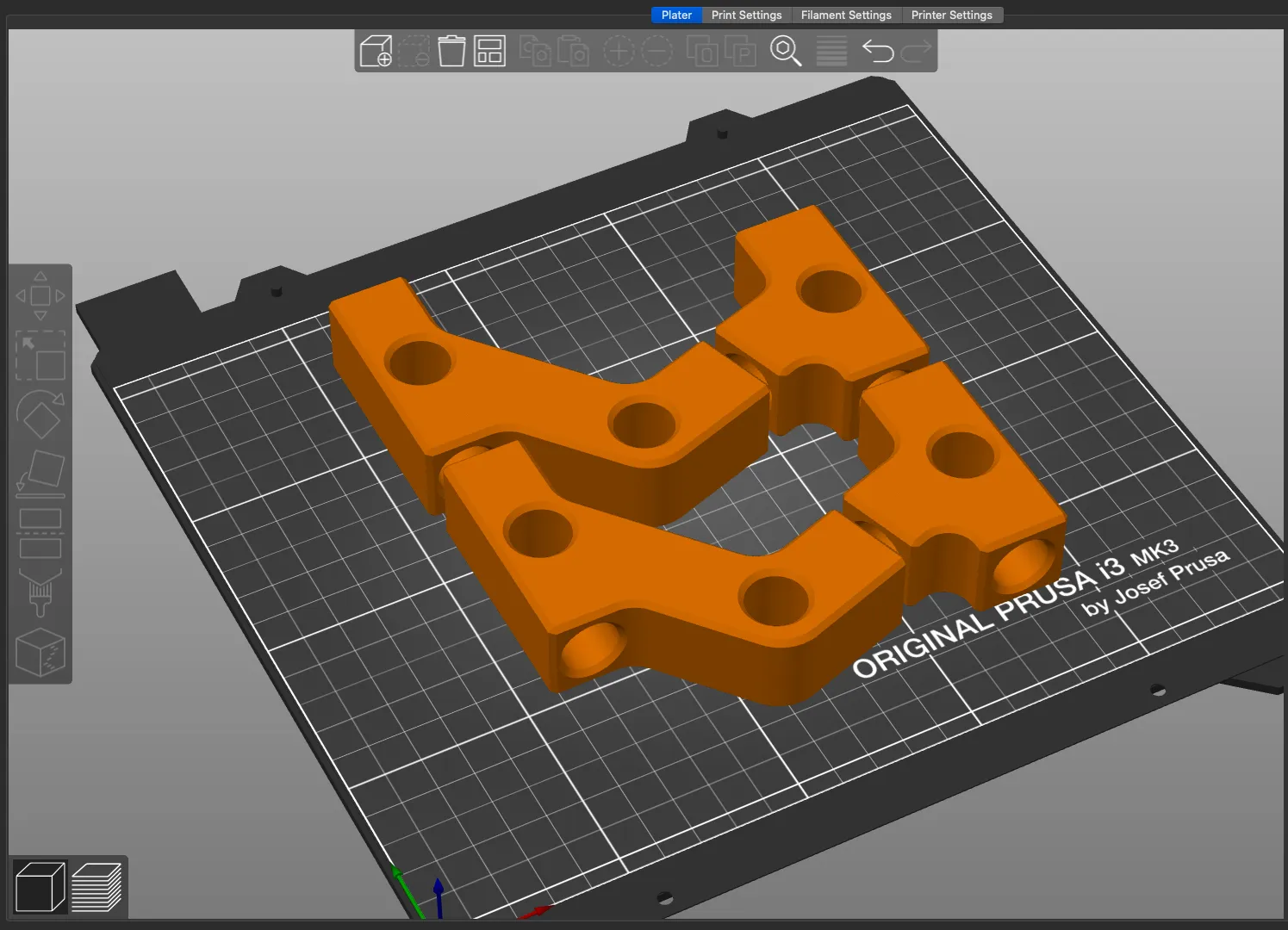Redo using the right arrow icon
The height and width of the screenshot is (930, 1288).
point(916,52)
